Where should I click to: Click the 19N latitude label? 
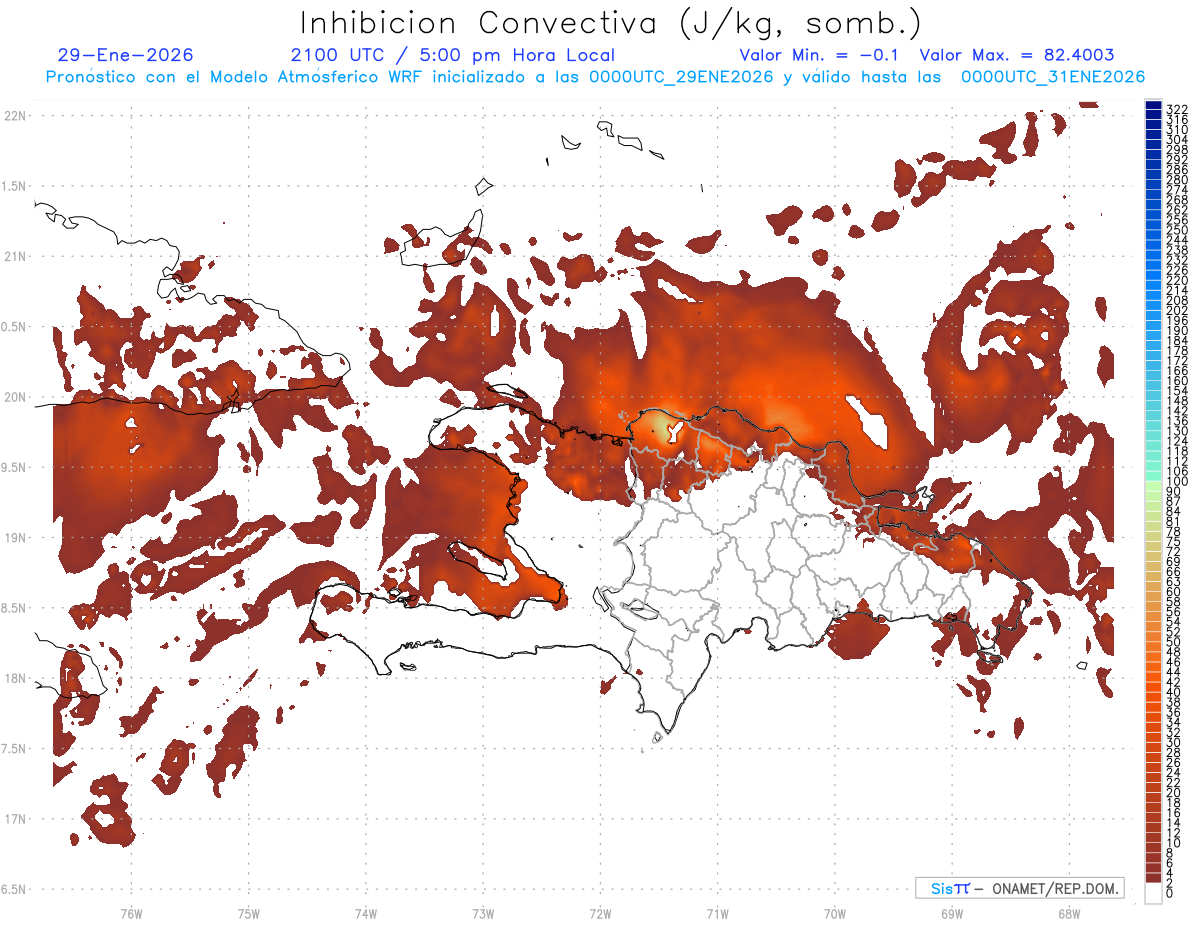15,538
